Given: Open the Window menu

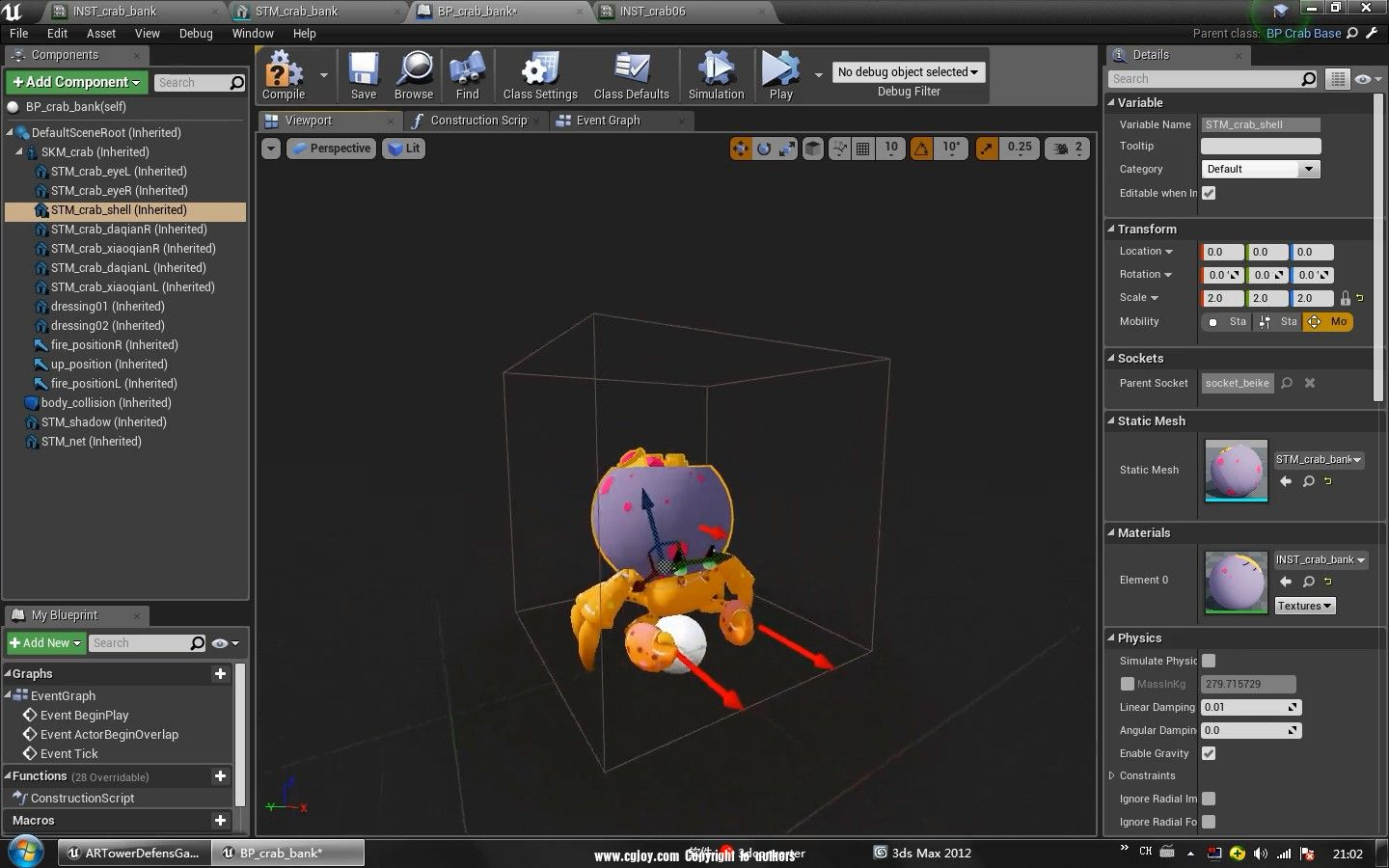Looking at the screenshot, I should click(253, 33).
